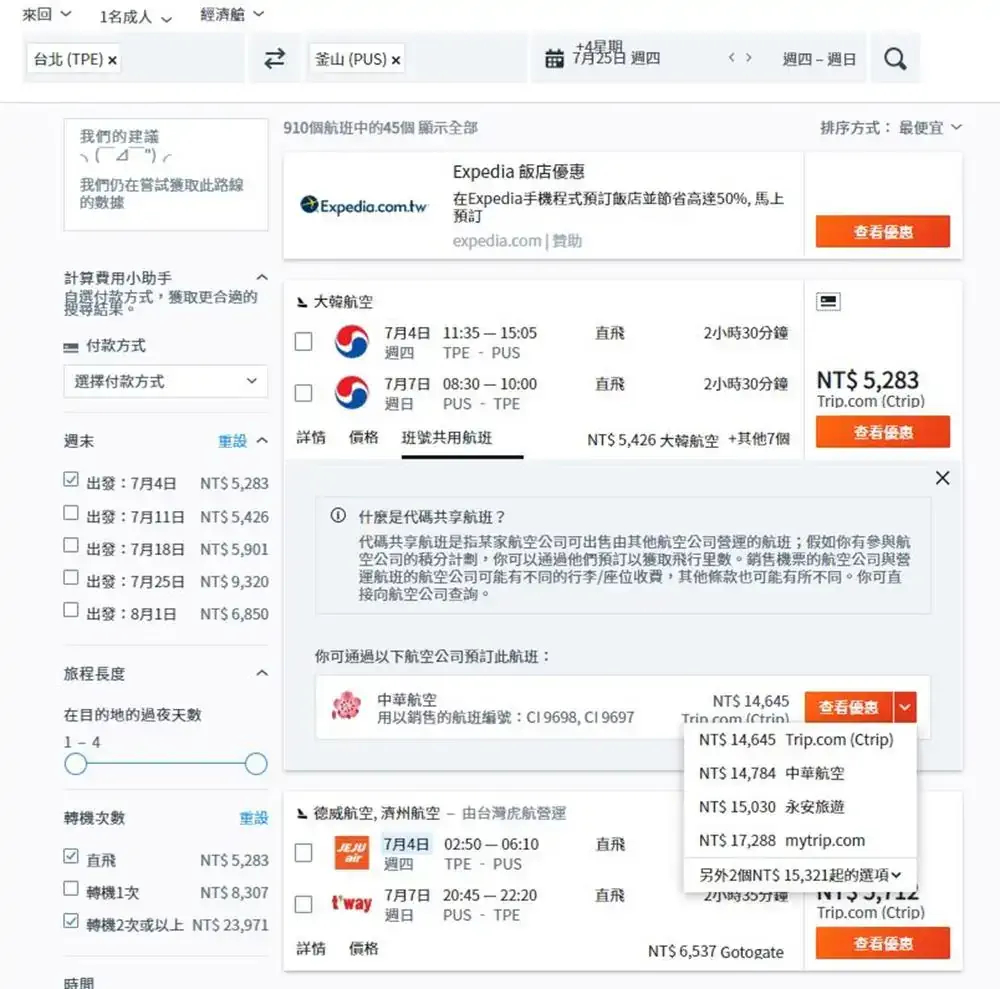
Task: Toggle checkbox 出發：7月11日
Action: pos(71,513)
